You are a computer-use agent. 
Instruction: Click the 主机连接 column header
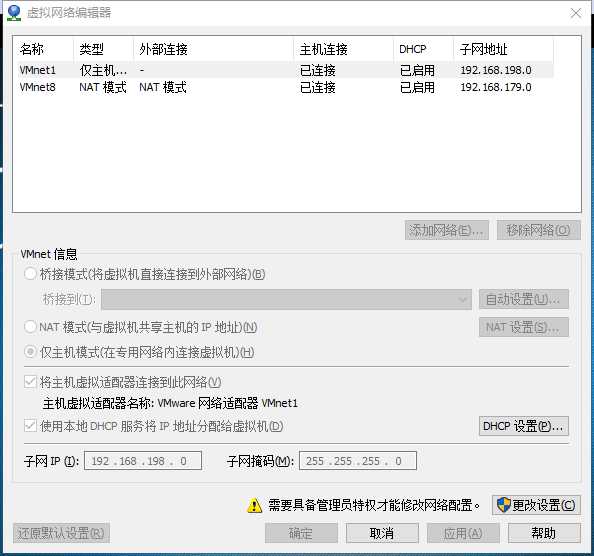[343, 49]
